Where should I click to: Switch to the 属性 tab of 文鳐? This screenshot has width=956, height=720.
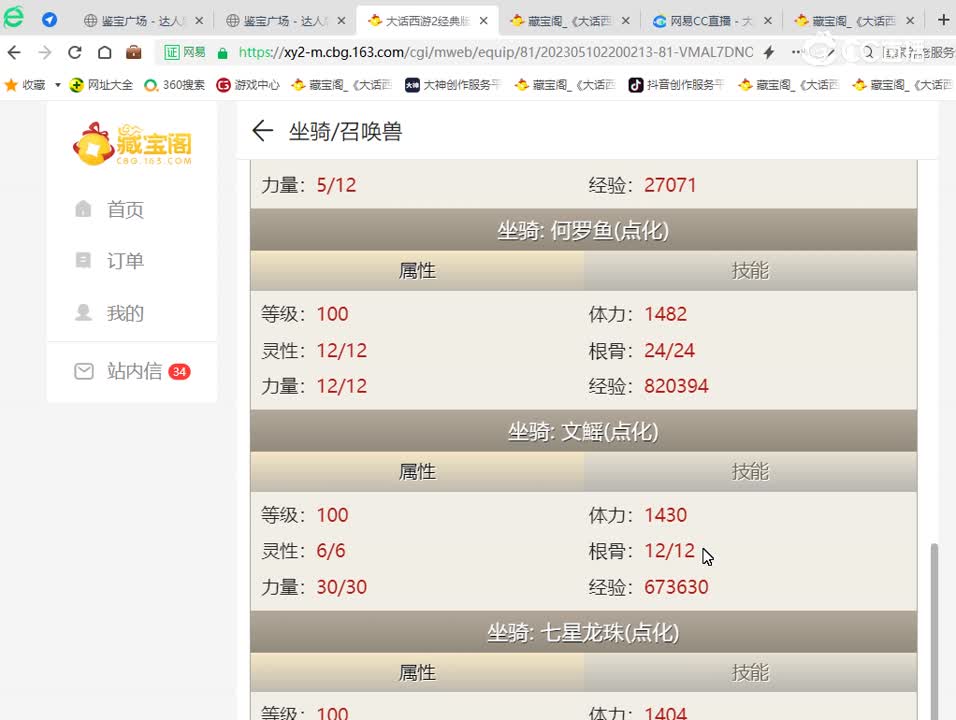[x=416, y=471]
